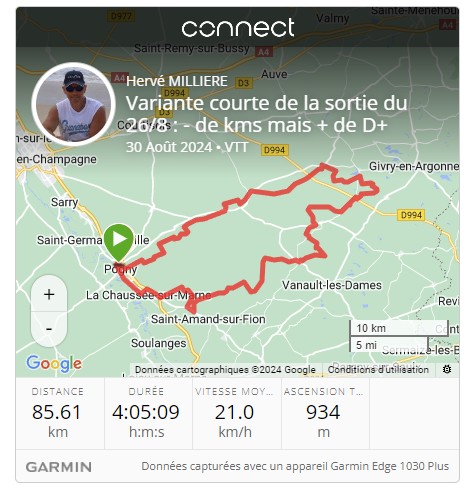
Task: Click the map zoom out minus button
Action: point(49,329)
